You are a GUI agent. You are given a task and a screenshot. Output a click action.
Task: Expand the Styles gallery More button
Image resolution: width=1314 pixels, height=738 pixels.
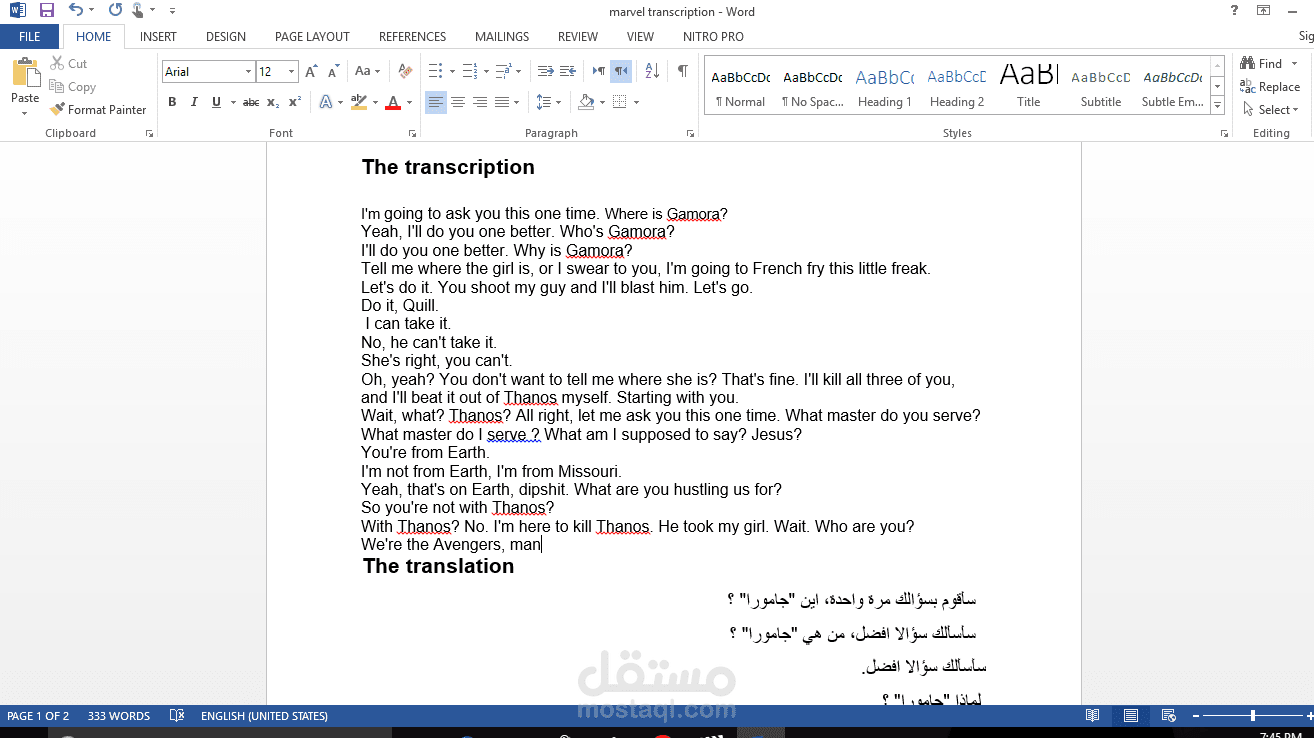click(1217, 105)
